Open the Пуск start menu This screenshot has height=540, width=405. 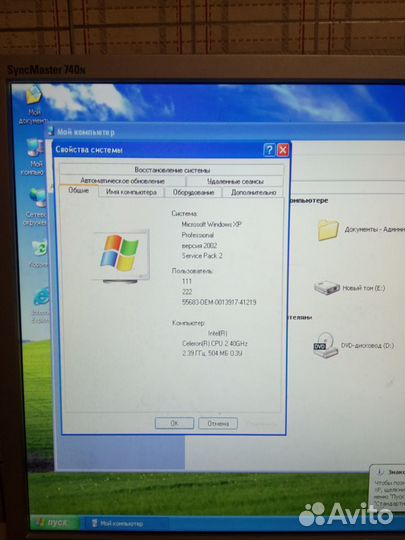coord(54,522)
